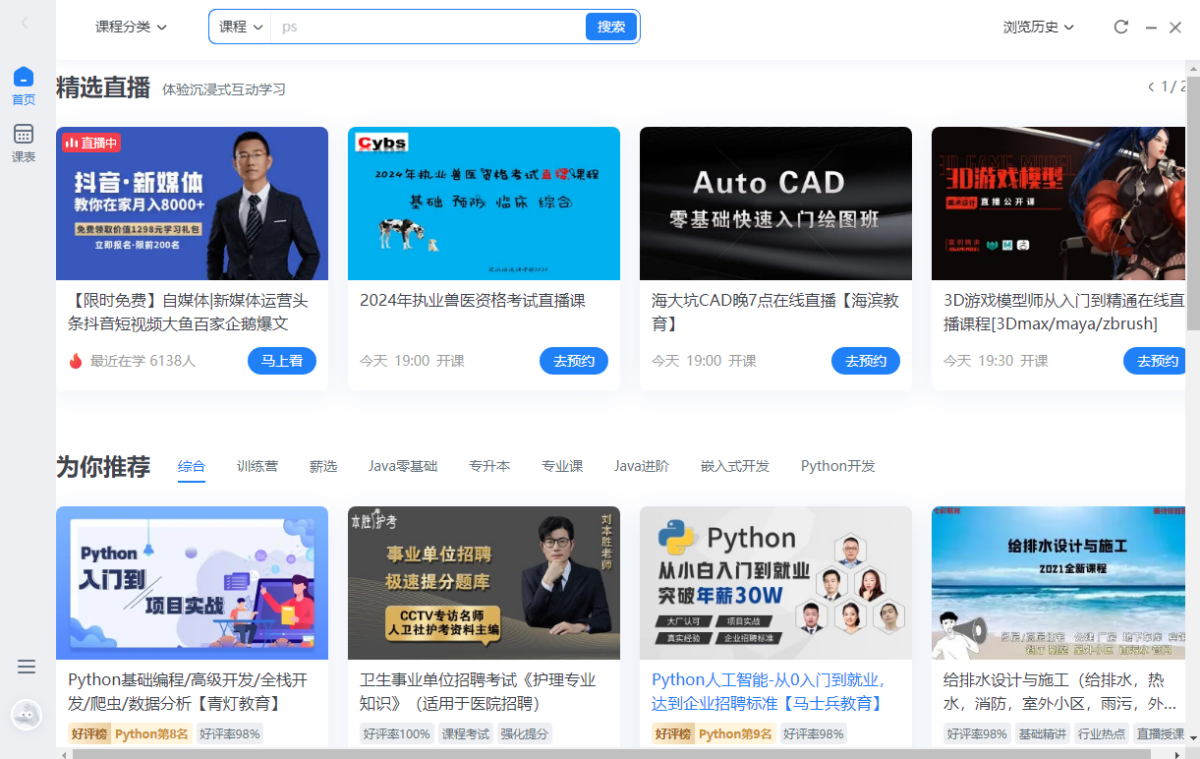Click the back arrow icon
The height and width of the screenshot is (759, 1200).
point(25,23)
